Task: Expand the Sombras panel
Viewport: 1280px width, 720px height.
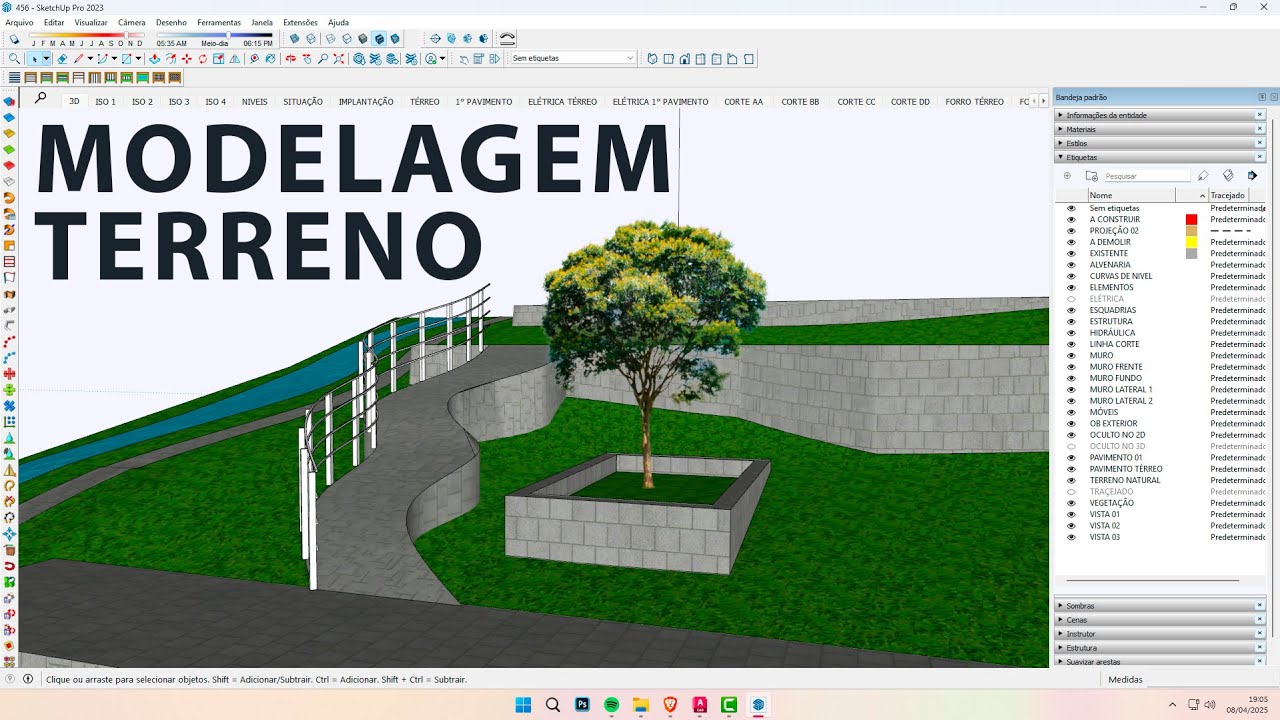Action: coord(1160,606)
